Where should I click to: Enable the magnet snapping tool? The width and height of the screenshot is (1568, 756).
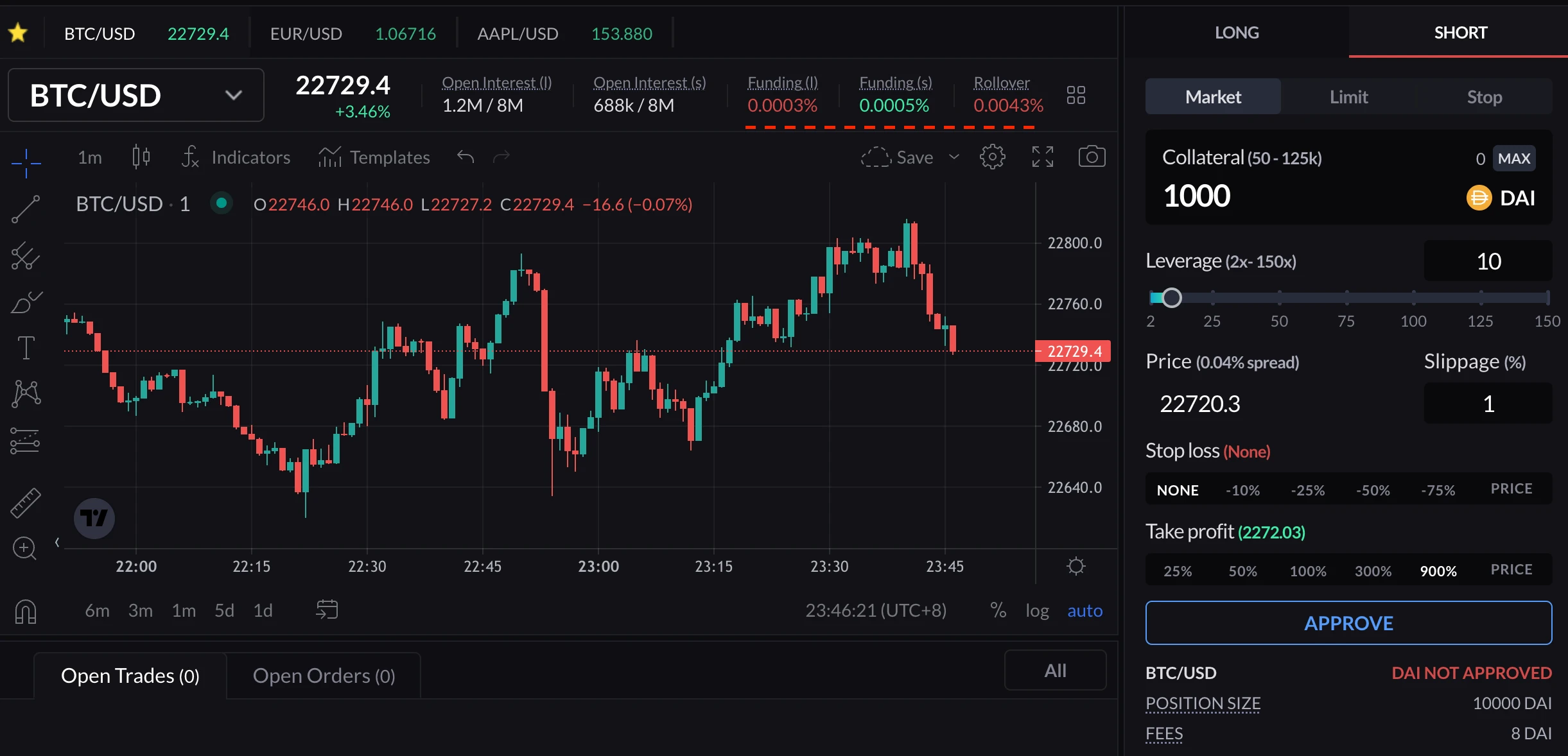click(x=25, y=612)
